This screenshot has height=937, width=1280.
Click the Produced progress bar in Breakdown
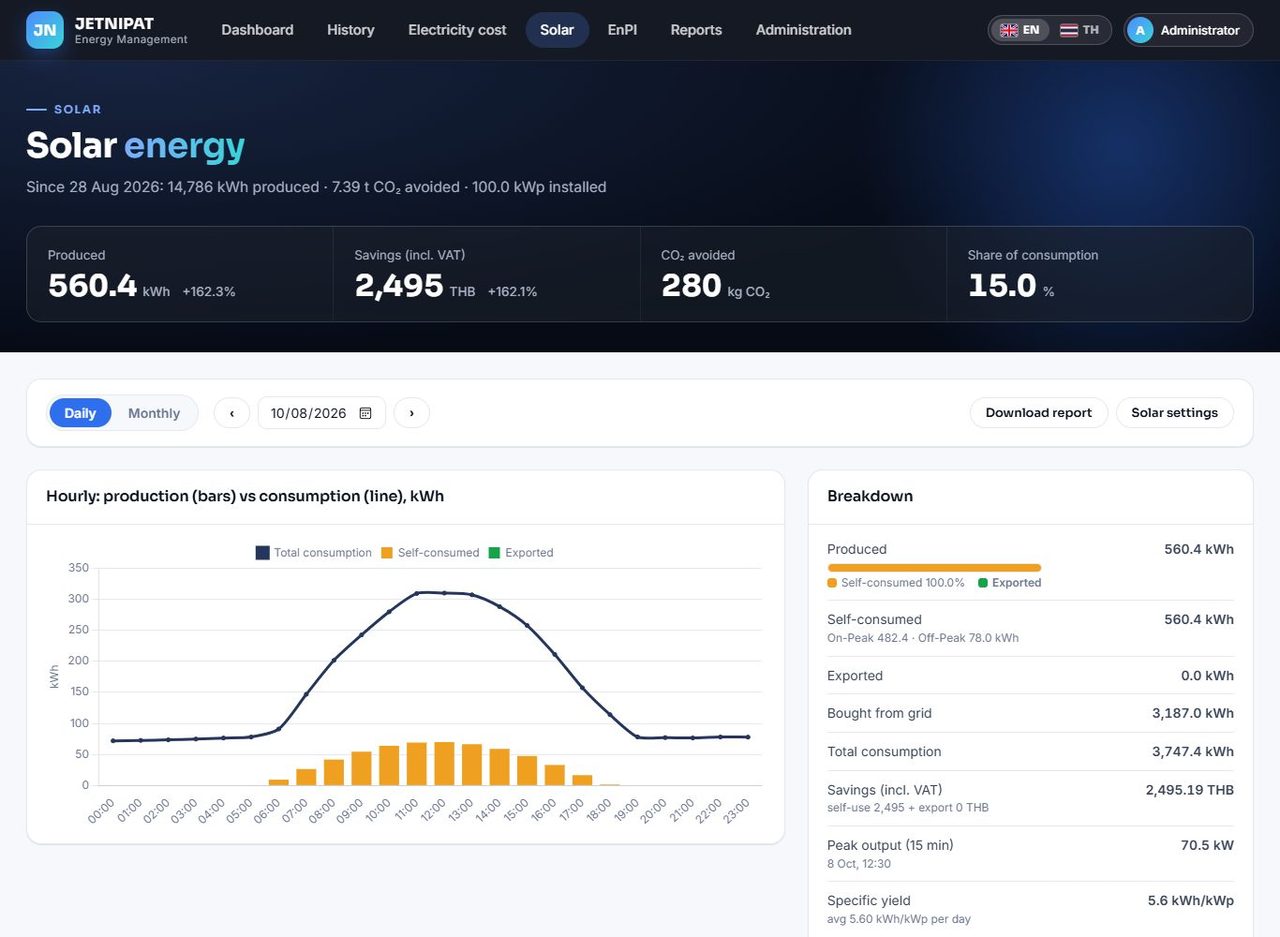(x=934, y=568)
